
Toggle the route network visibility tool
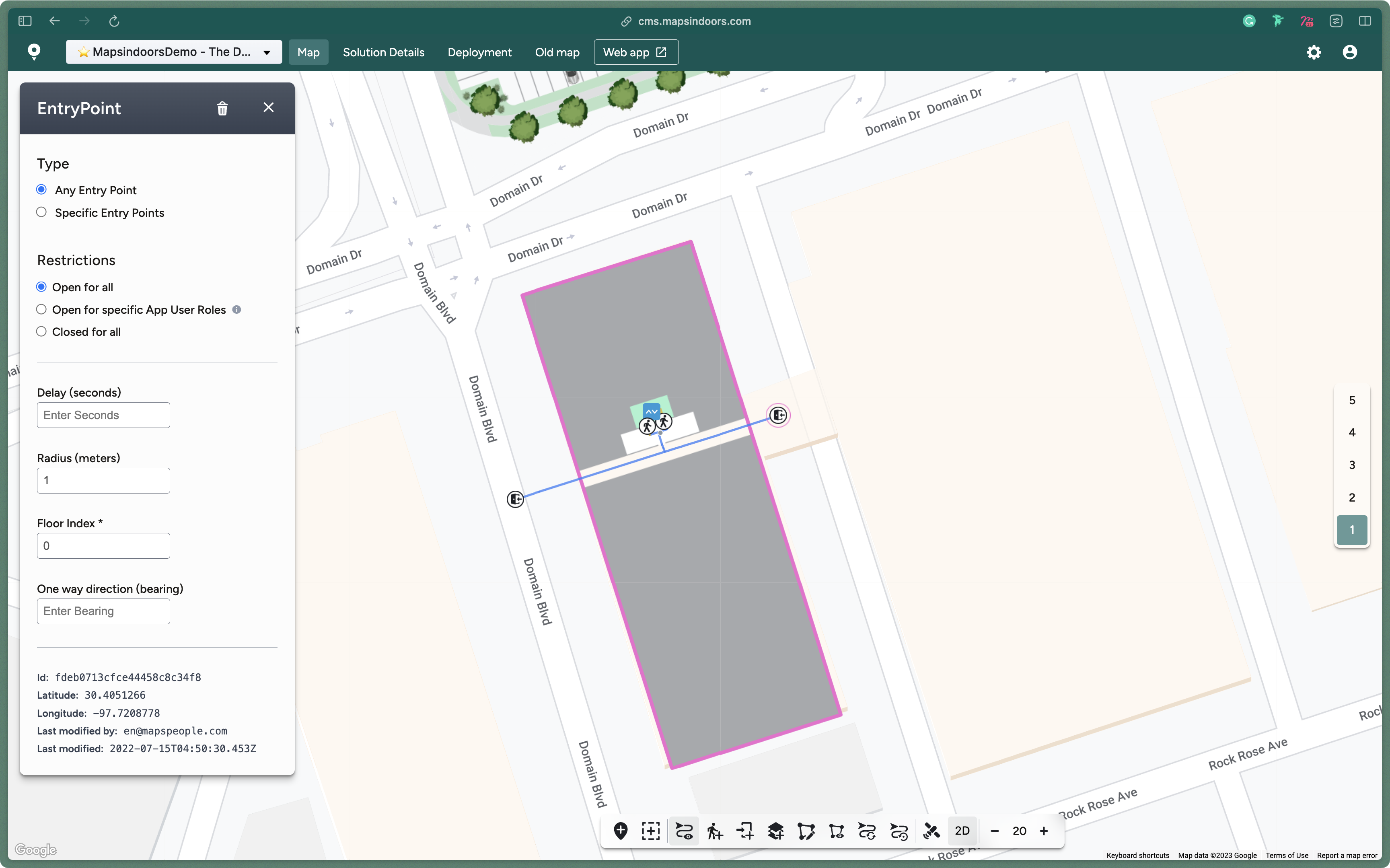pos(683,831)
